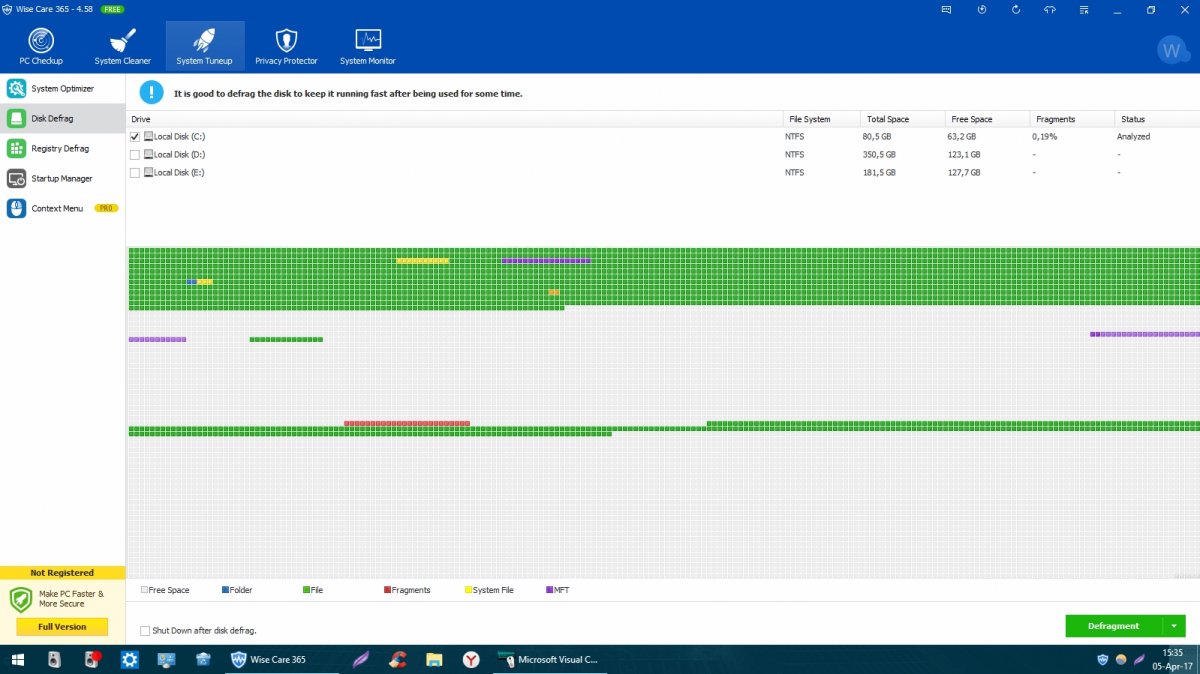Open System Optimizer in sidebar
This screenshot has width=1200, height=674.
(x=62, y=89)
